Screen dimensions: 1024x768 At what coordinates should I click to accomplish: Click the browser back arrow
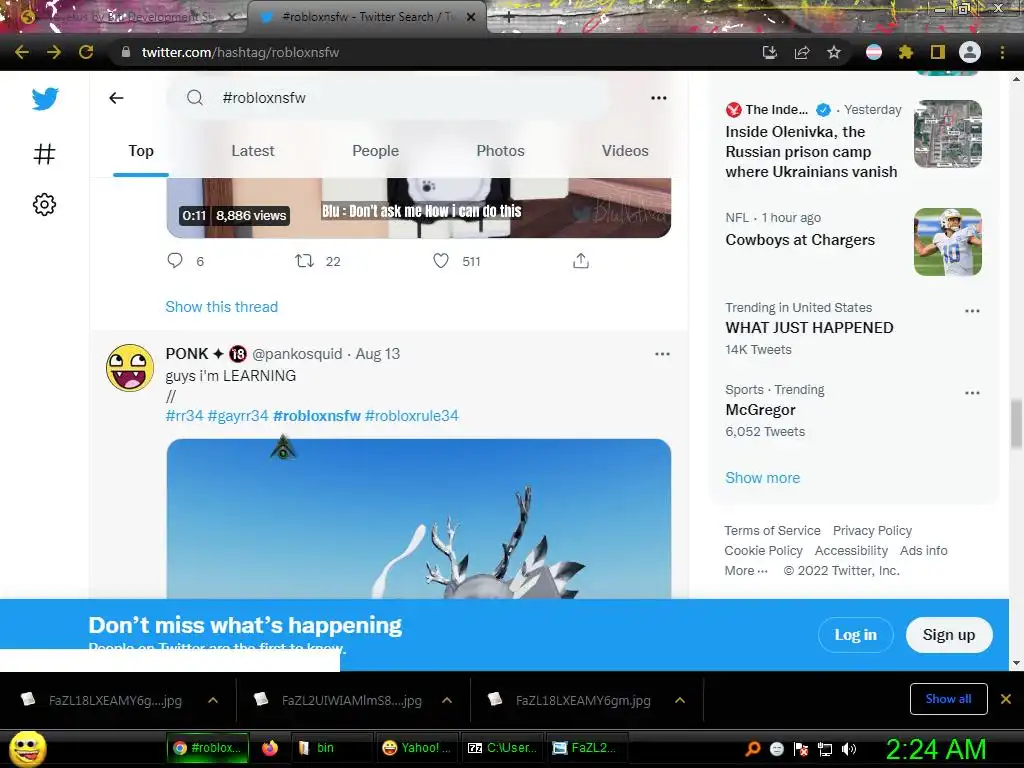(22, 52)
